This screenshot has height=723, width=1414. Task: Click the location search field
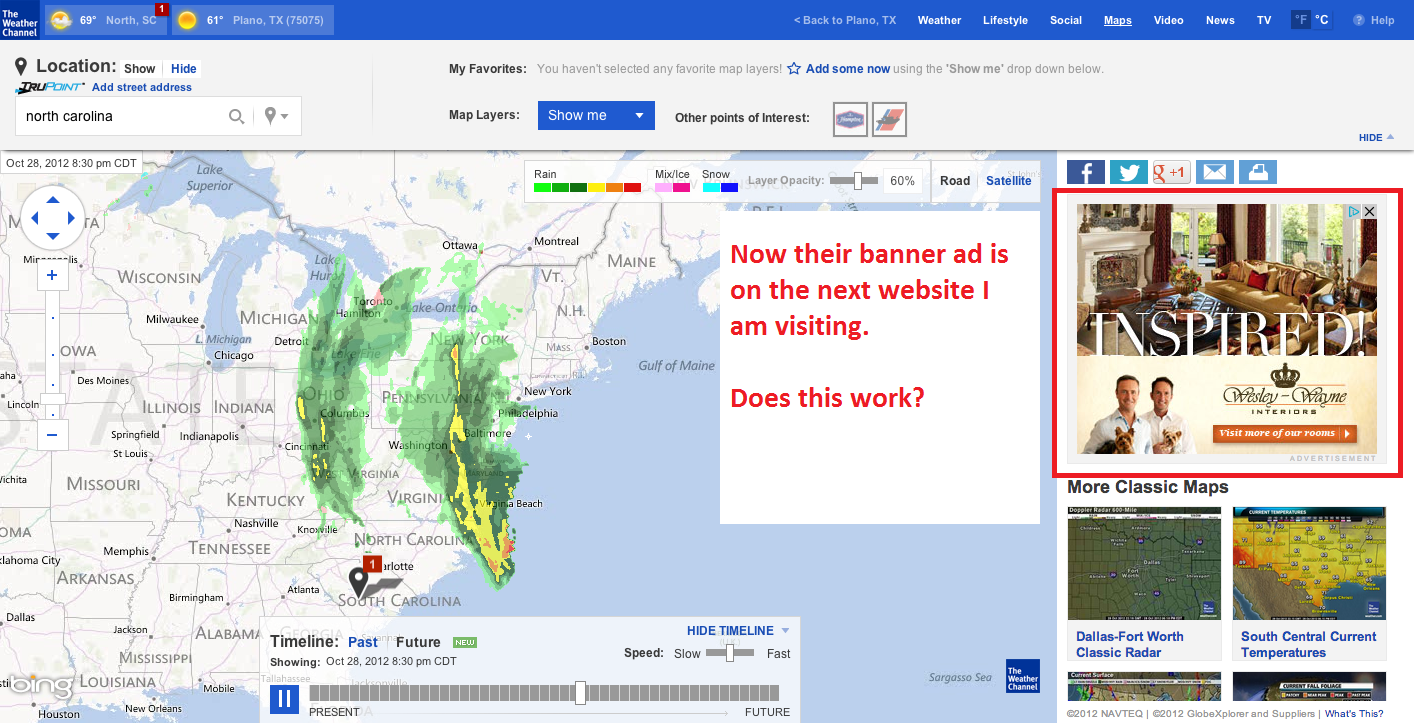122,116
